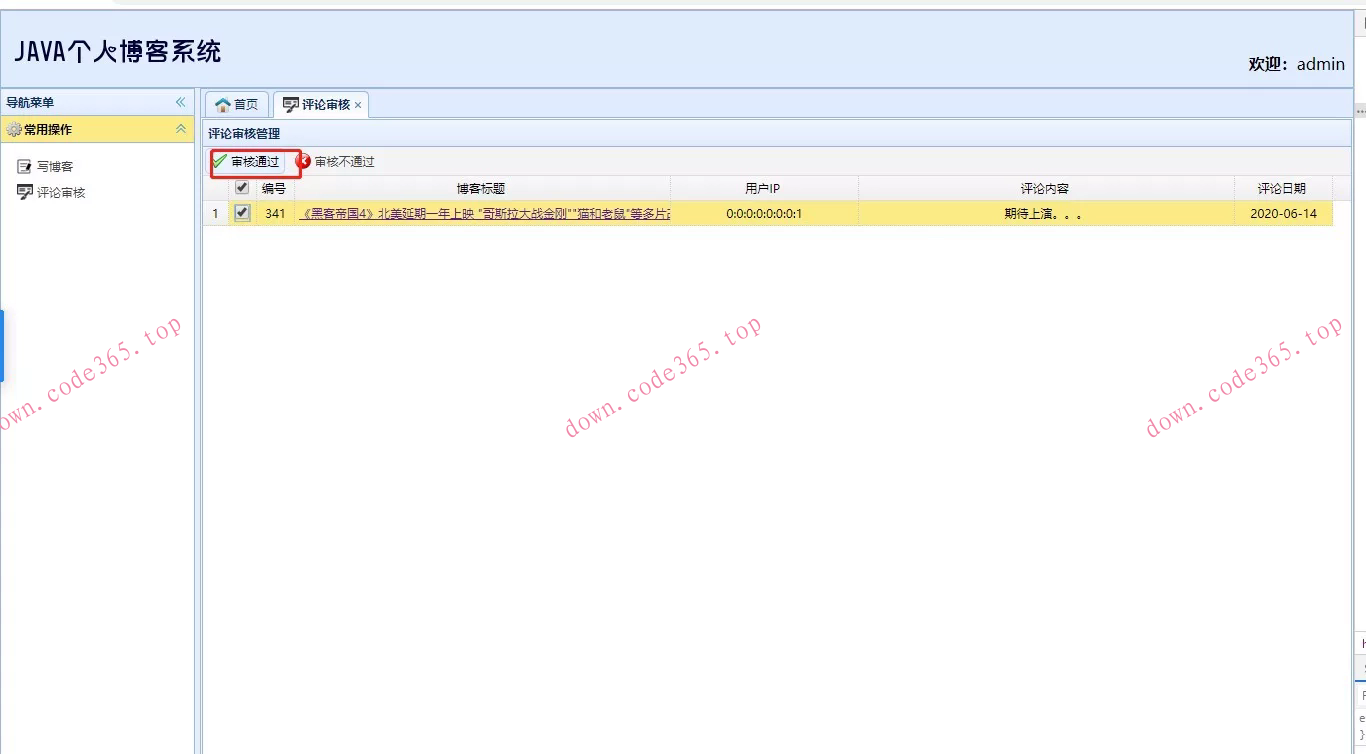Toggle the select-all checkbox in grid header
Screen dimensions: 1366x754
(242, 187)
